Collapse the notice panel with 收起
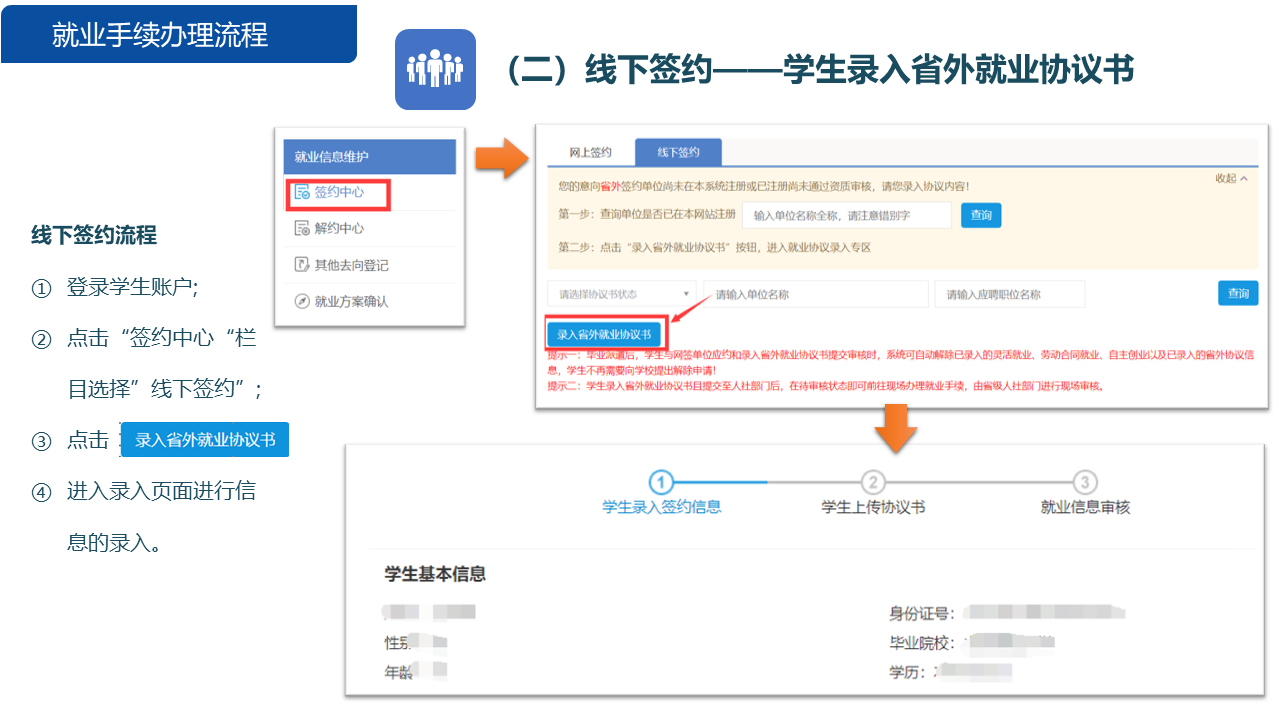 (1231, 178)
